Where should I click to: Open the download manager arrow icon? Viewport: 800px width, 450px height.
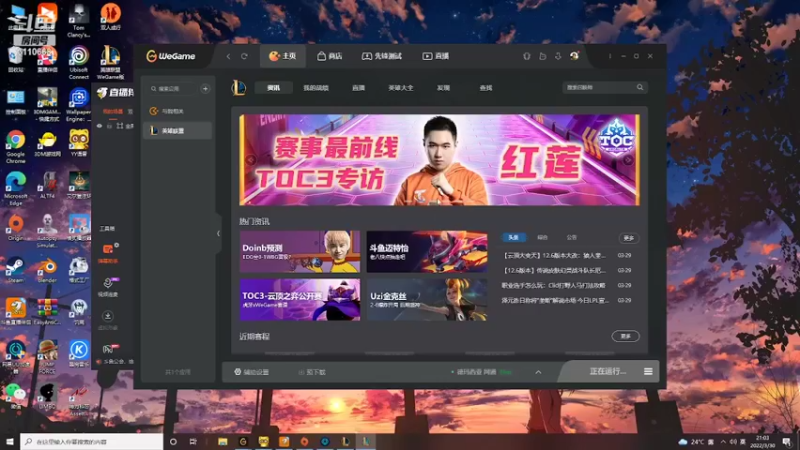click(558, 56)
